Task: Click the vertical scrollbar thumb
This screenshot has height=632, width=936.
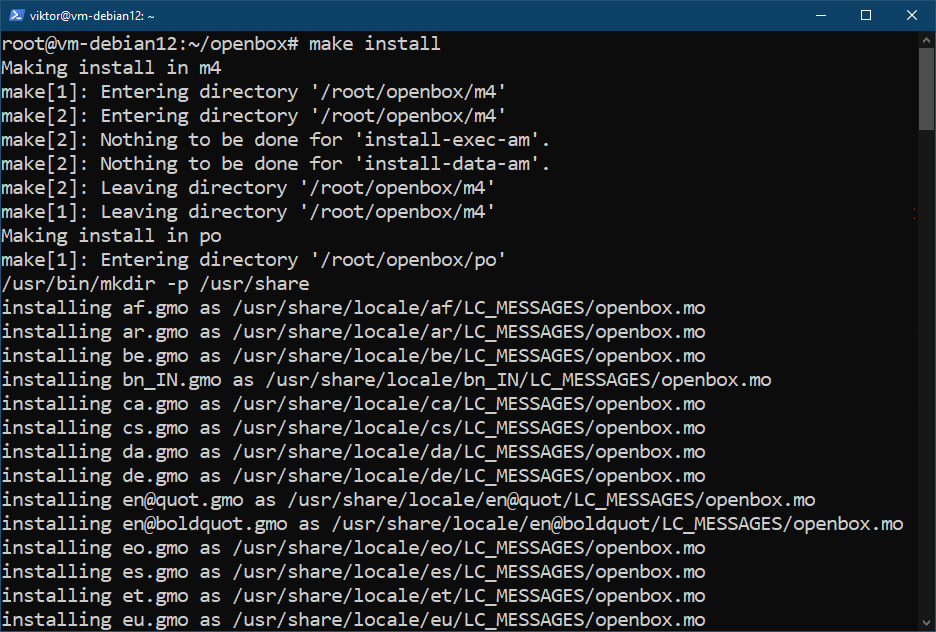Action: point(926,89)
